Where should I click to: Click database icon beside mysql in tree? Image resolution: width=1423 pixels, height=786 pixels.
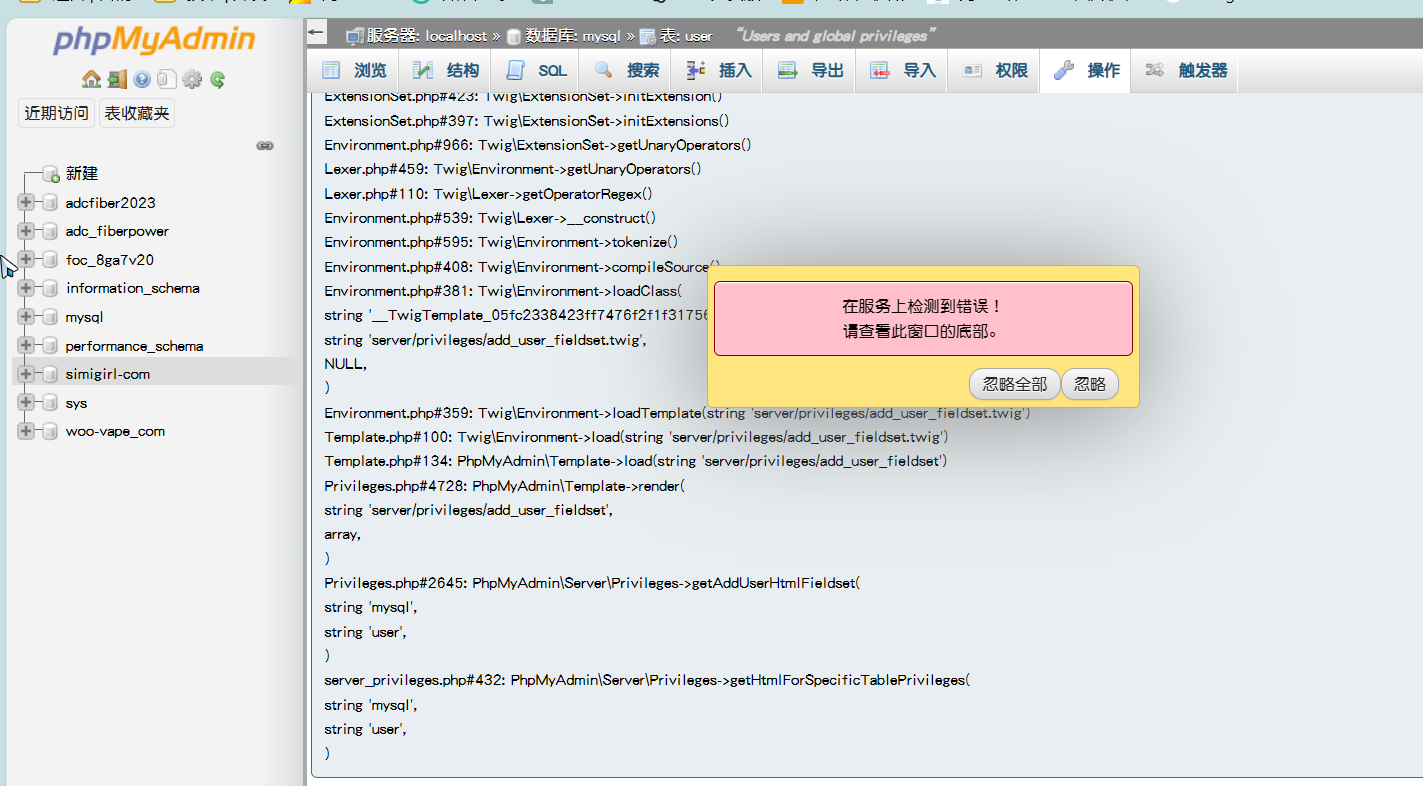[49, 317]
